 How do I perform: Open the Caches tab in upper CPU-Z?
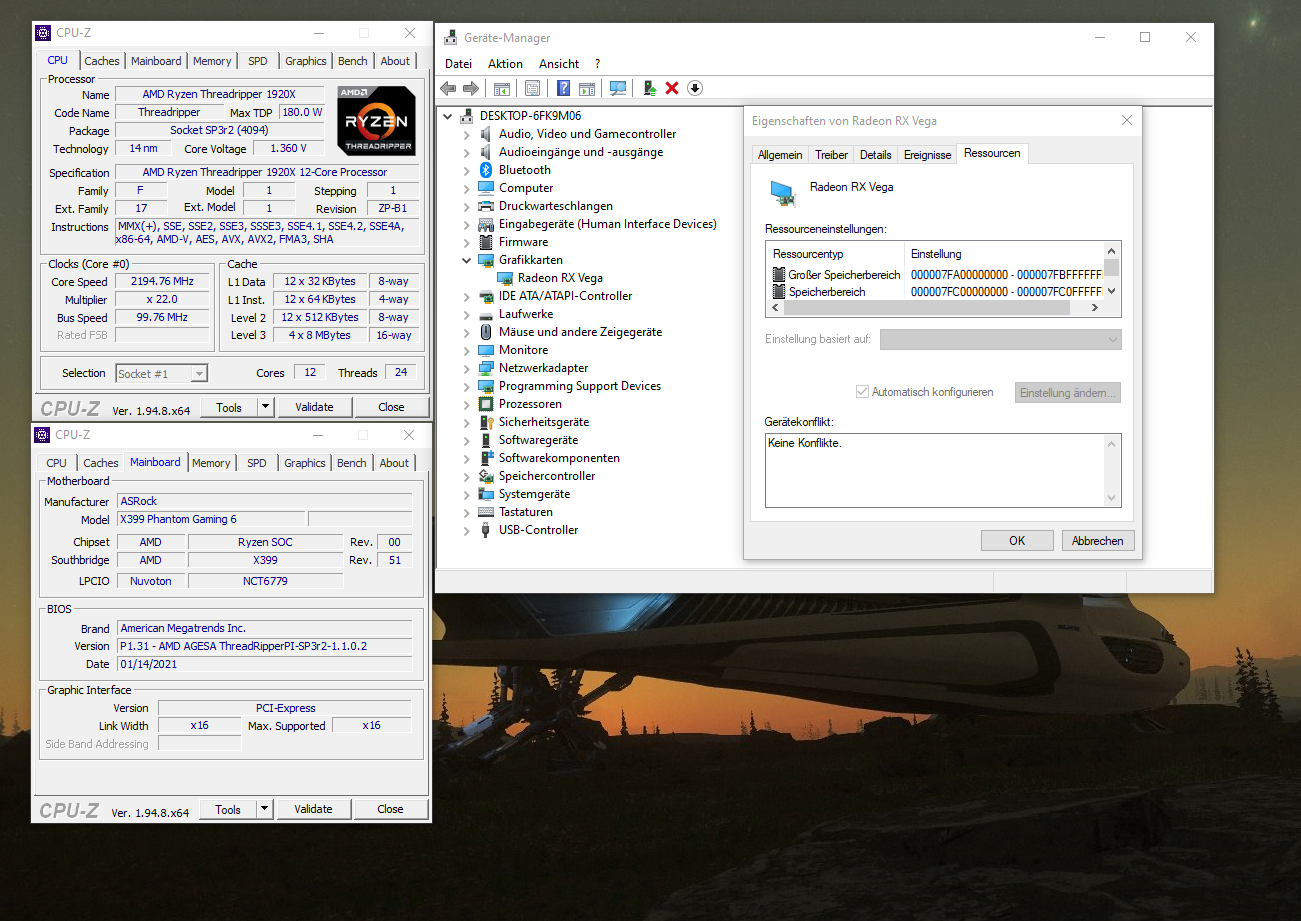click(x=102, y=61)
